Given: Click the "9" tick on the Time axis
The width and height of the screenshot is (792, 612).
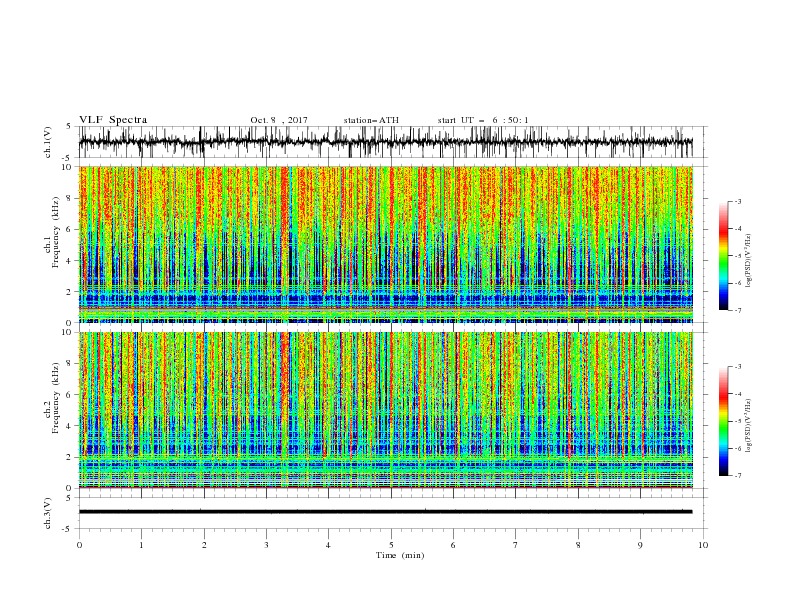Looking at the screenshot, I should (x=640, y=545).
